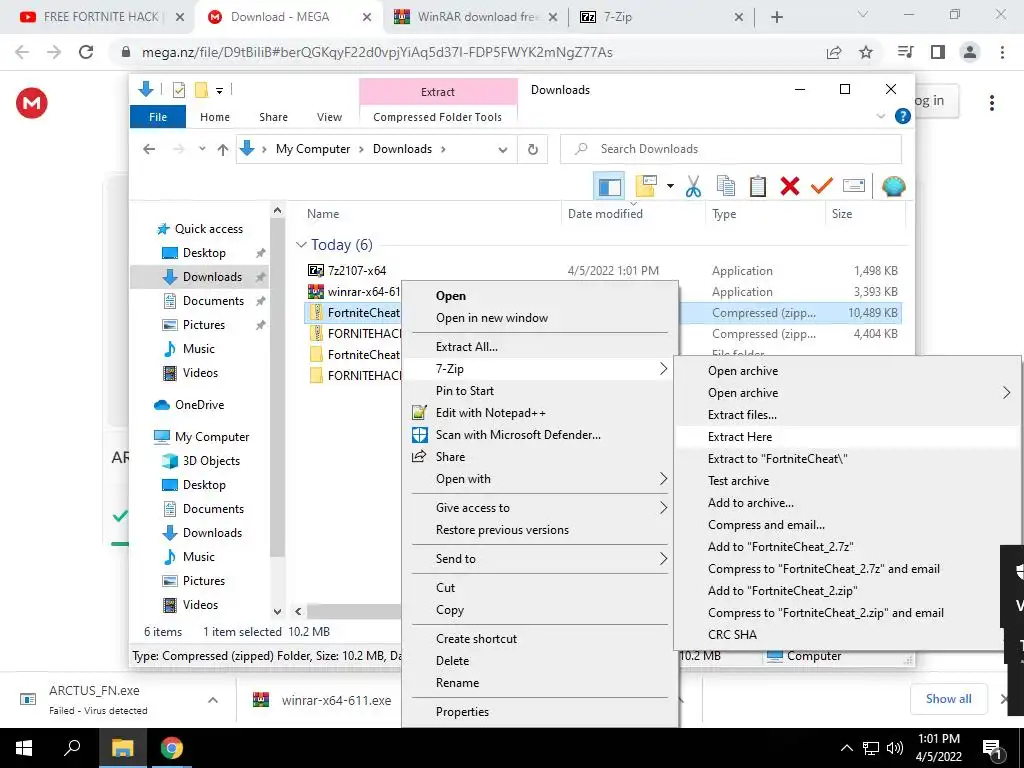
Task: Select Extract Here in 7-Zip submenu
Action: pos(846,437)
